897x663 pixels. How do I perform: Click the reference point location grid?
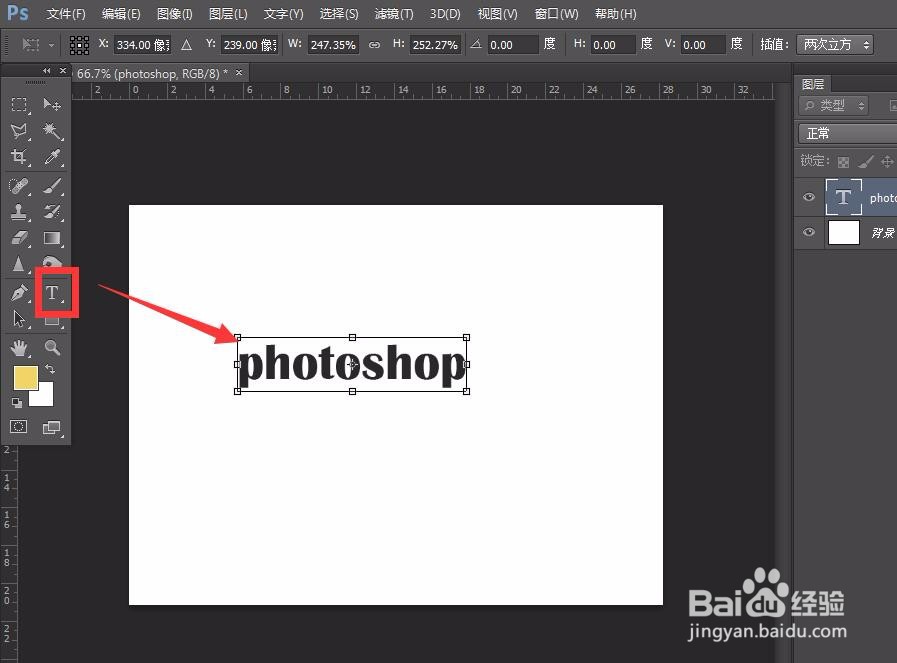pyautogui.click(x=79, y=45)
